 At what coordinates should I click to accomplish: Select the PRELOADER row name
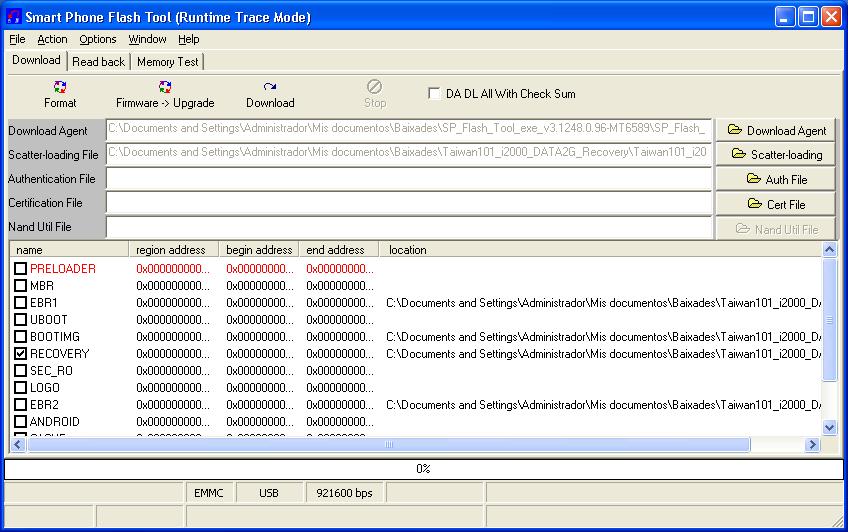tap(63, 269)
